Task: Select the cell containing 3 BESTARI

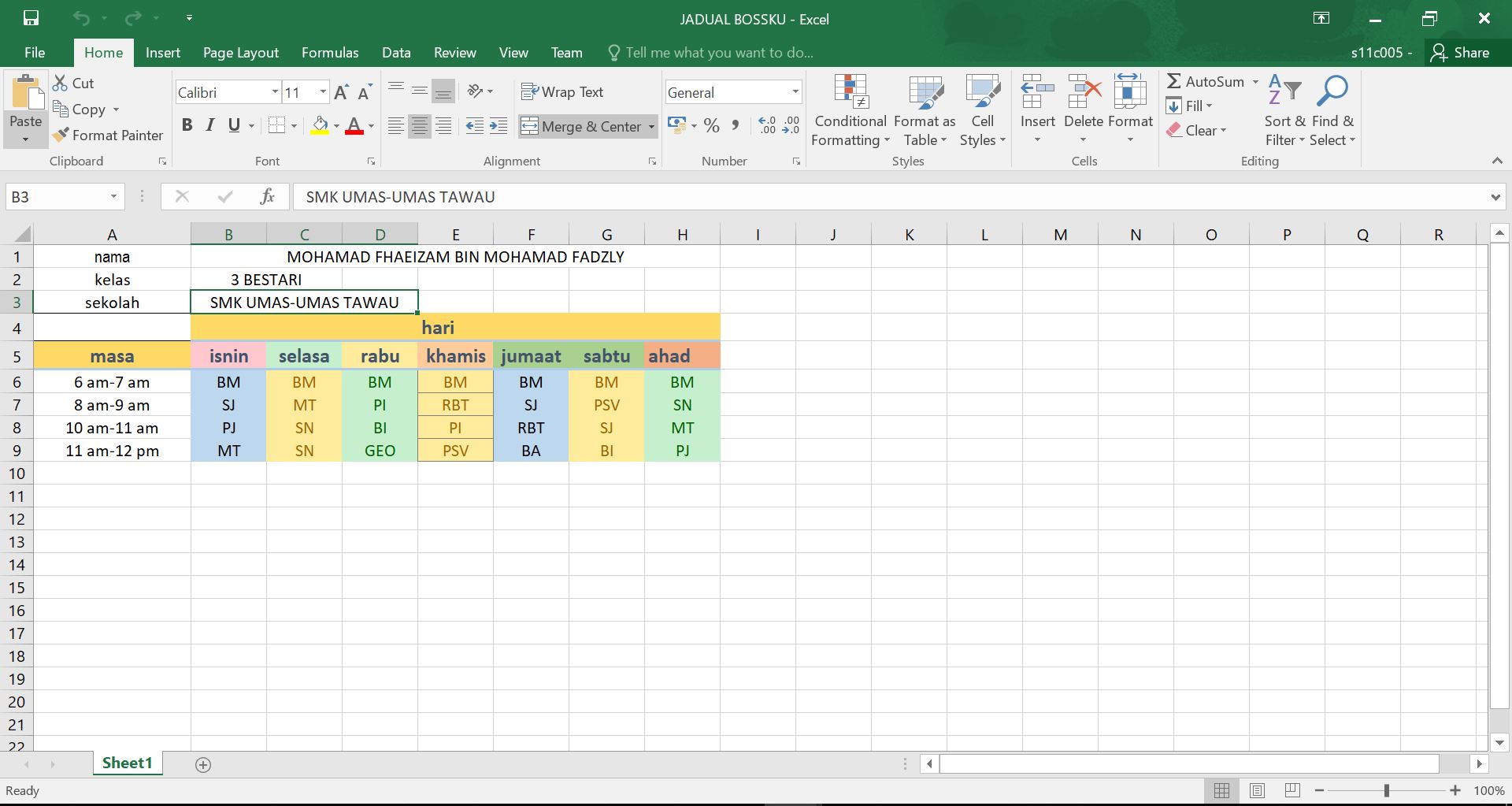Action: coord(266,280)
